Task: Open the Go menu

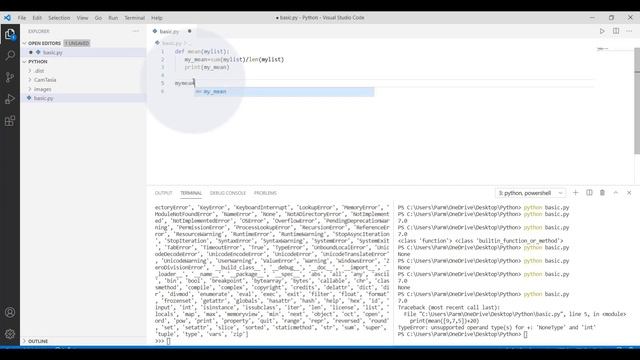Action: [98, 18]
